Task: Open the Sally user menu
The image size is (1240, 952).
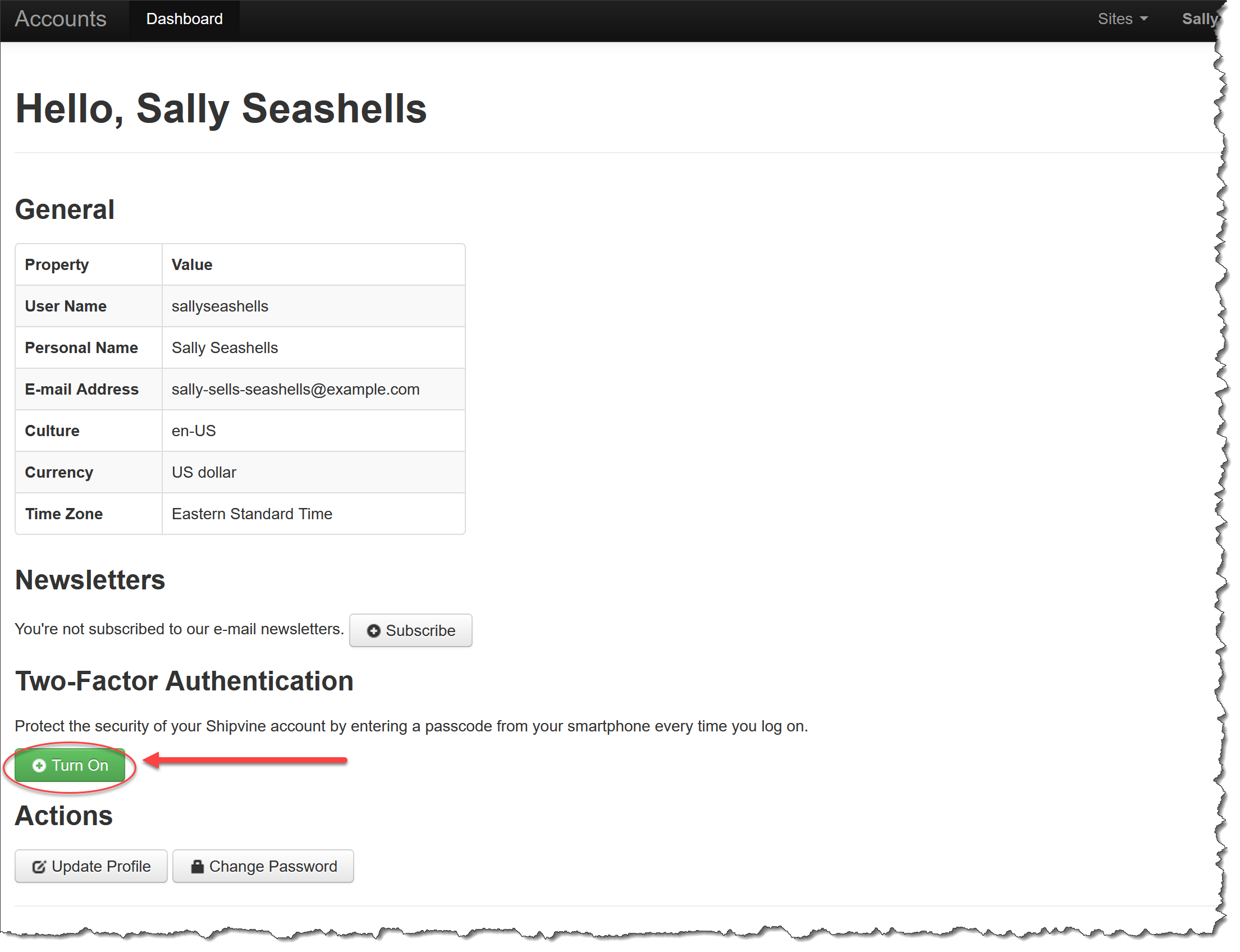Action: [1198, 19]
